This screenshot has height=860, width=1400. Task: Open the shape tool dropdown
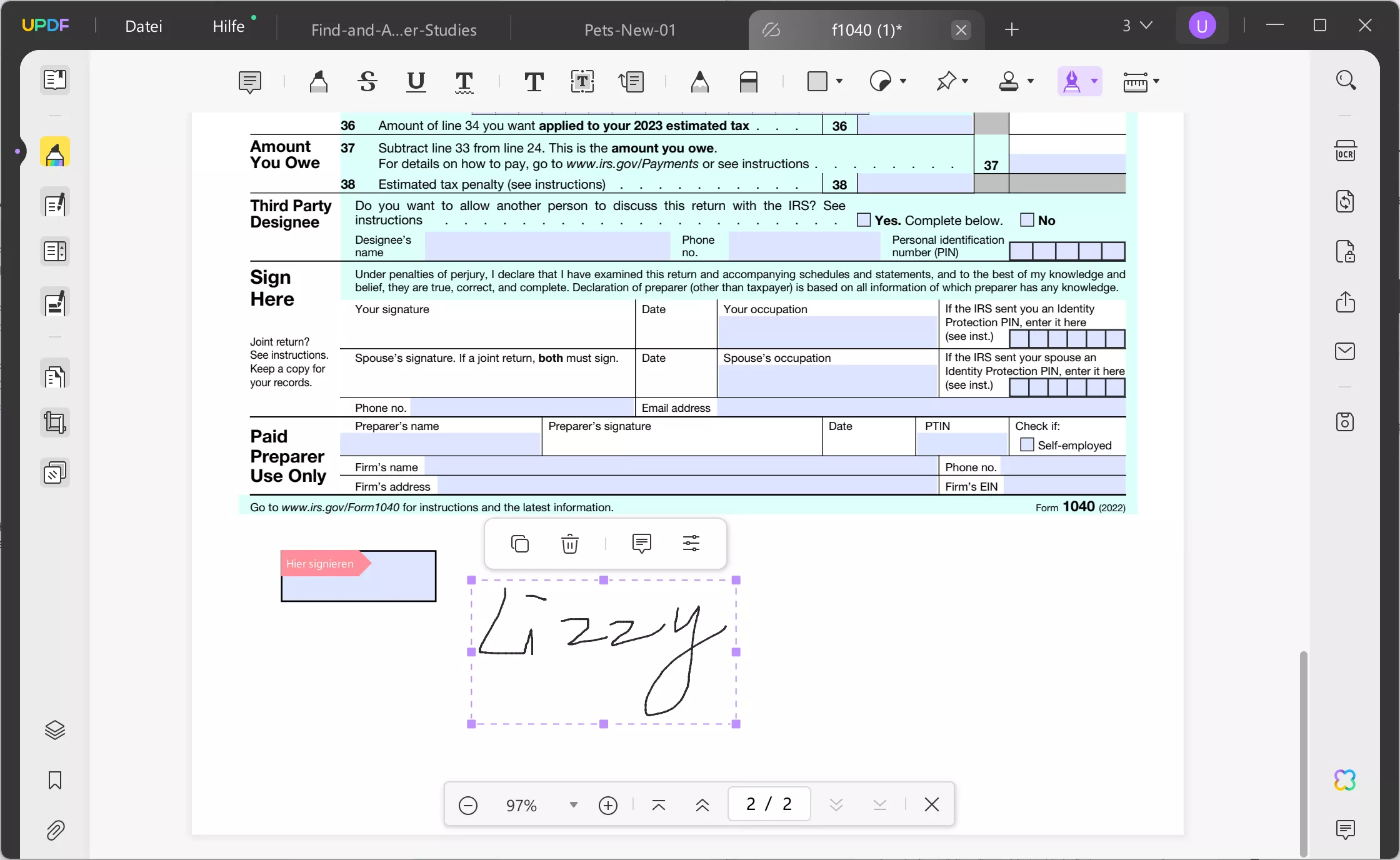839,82
